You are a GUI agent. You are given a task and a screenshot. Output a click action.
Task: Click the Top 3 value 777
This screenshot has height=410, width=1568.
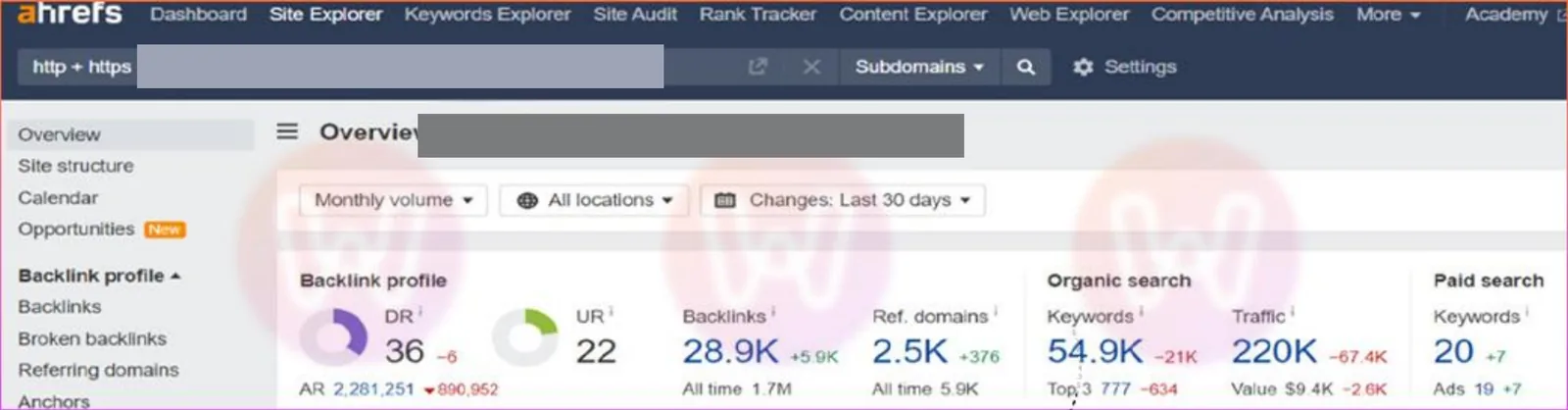[x=1115, y=389]
